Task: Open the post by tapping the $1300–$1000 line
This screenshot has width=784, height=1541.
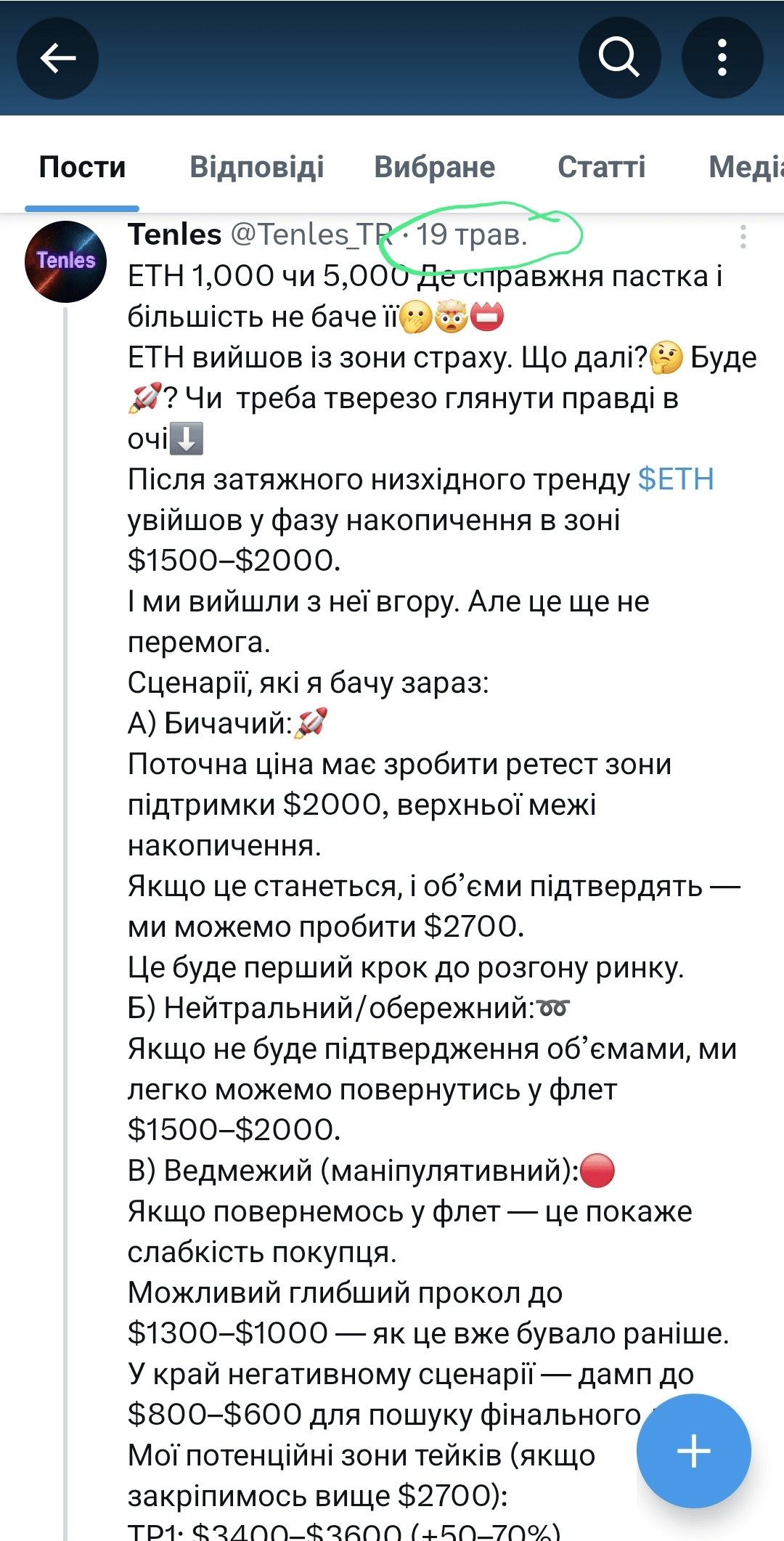Action: (427, 1333)
